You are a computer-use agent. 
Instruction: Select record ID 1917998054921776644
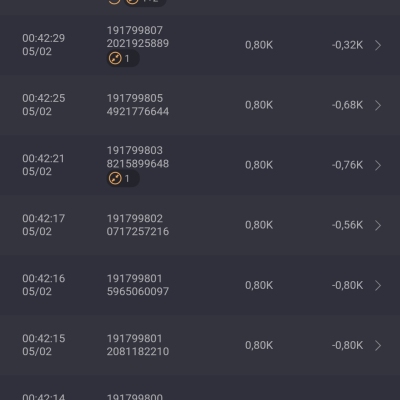[138, 105]
